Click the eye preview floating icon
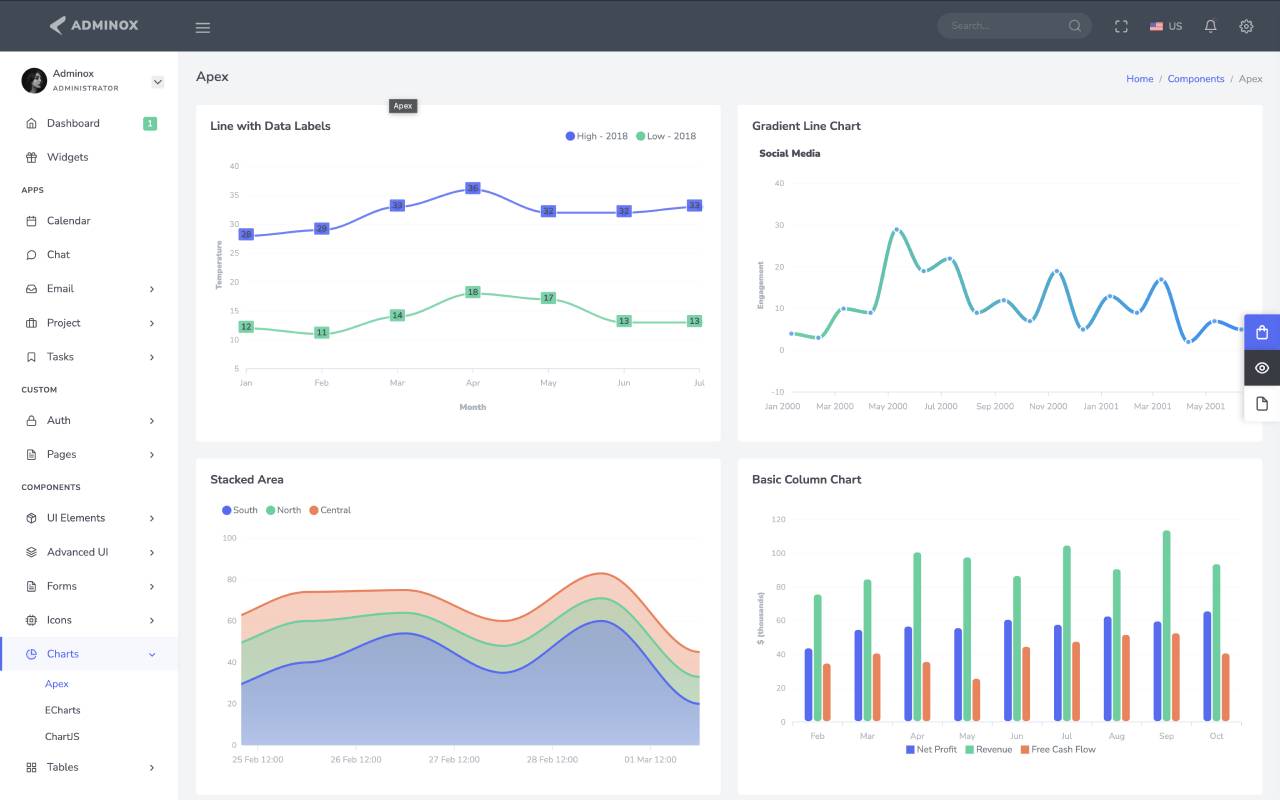Image resolution: width=1280 pixels, height=800 pixels. pyautogui.click(x=1262, y=368)
